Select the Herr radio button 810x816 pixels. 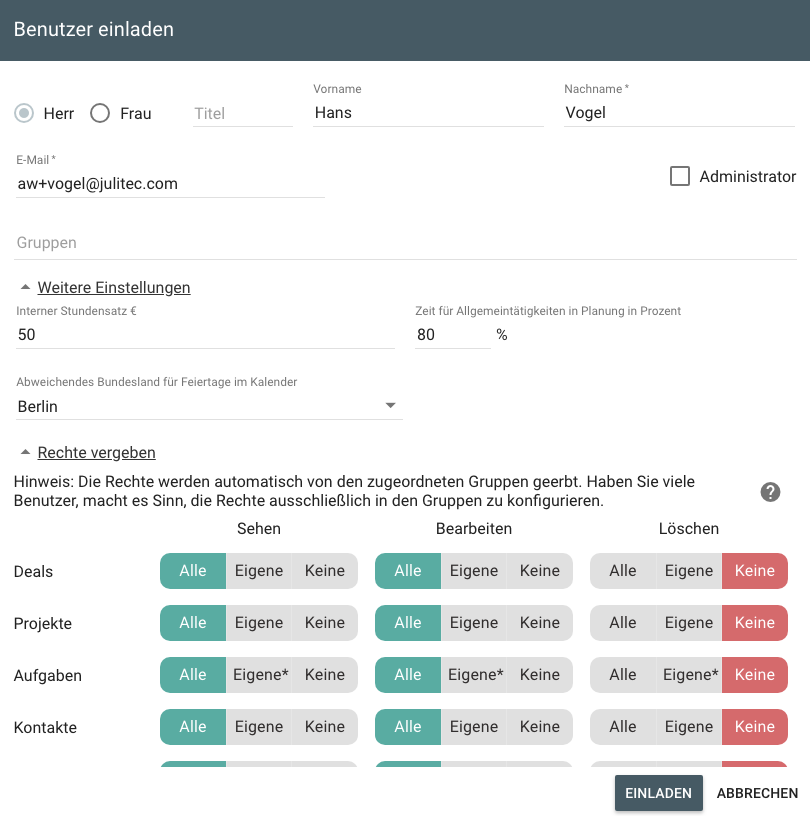(24, 113)
